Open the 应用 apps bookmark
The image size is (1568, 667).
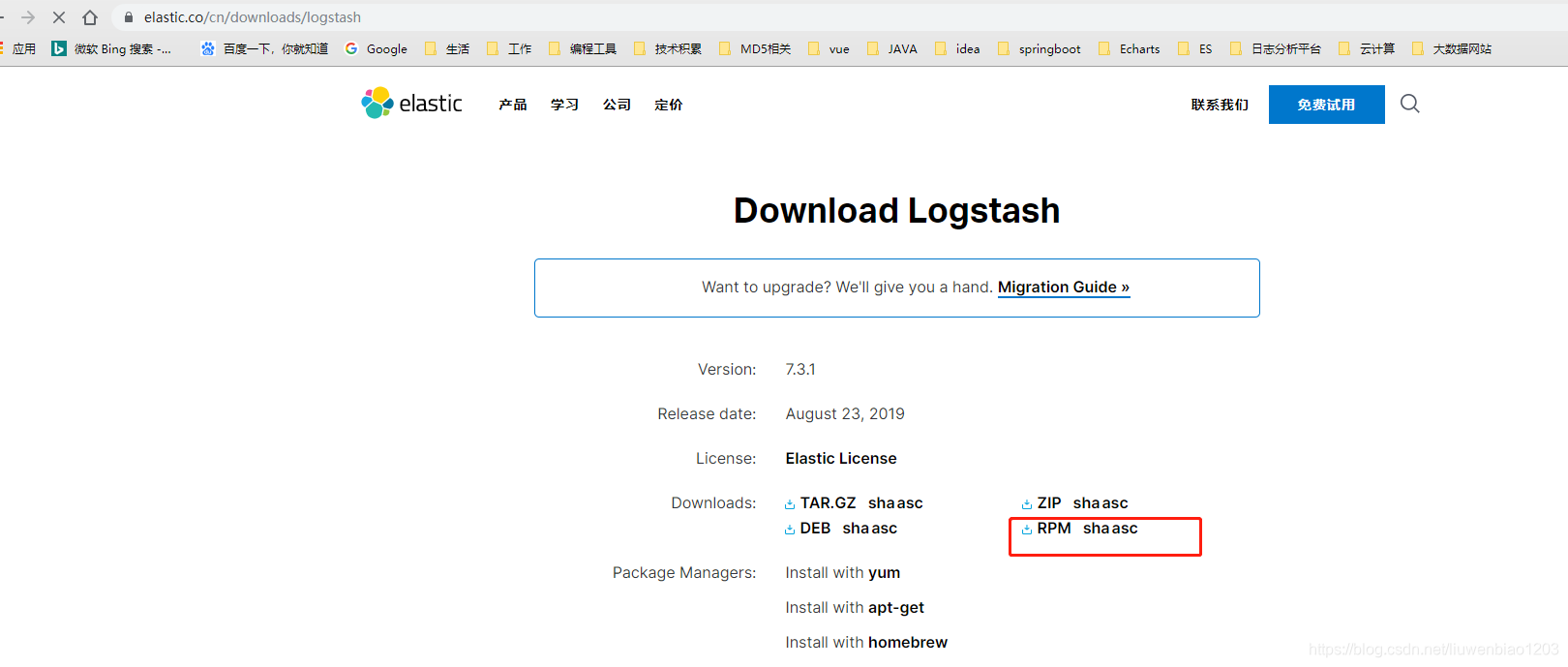coord(17,48)
